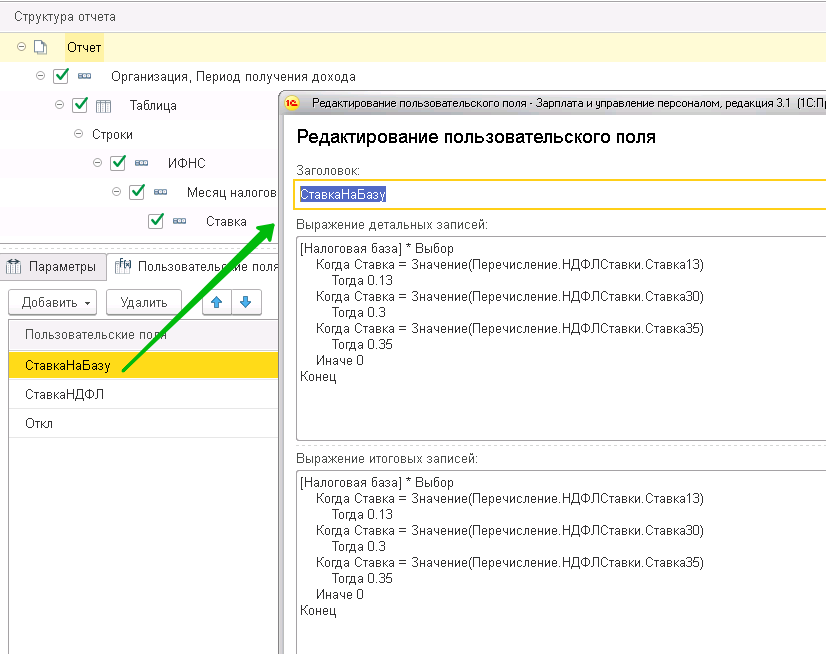Collapse the Таблица node

[60, 105]
